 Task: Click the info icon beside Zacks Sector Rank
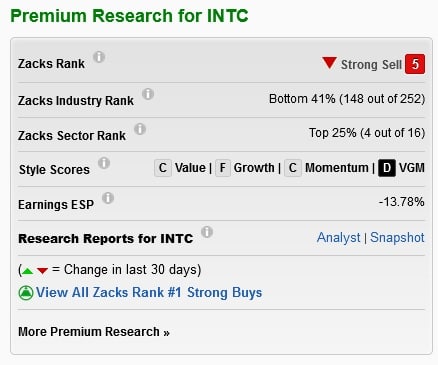[140, 129]
